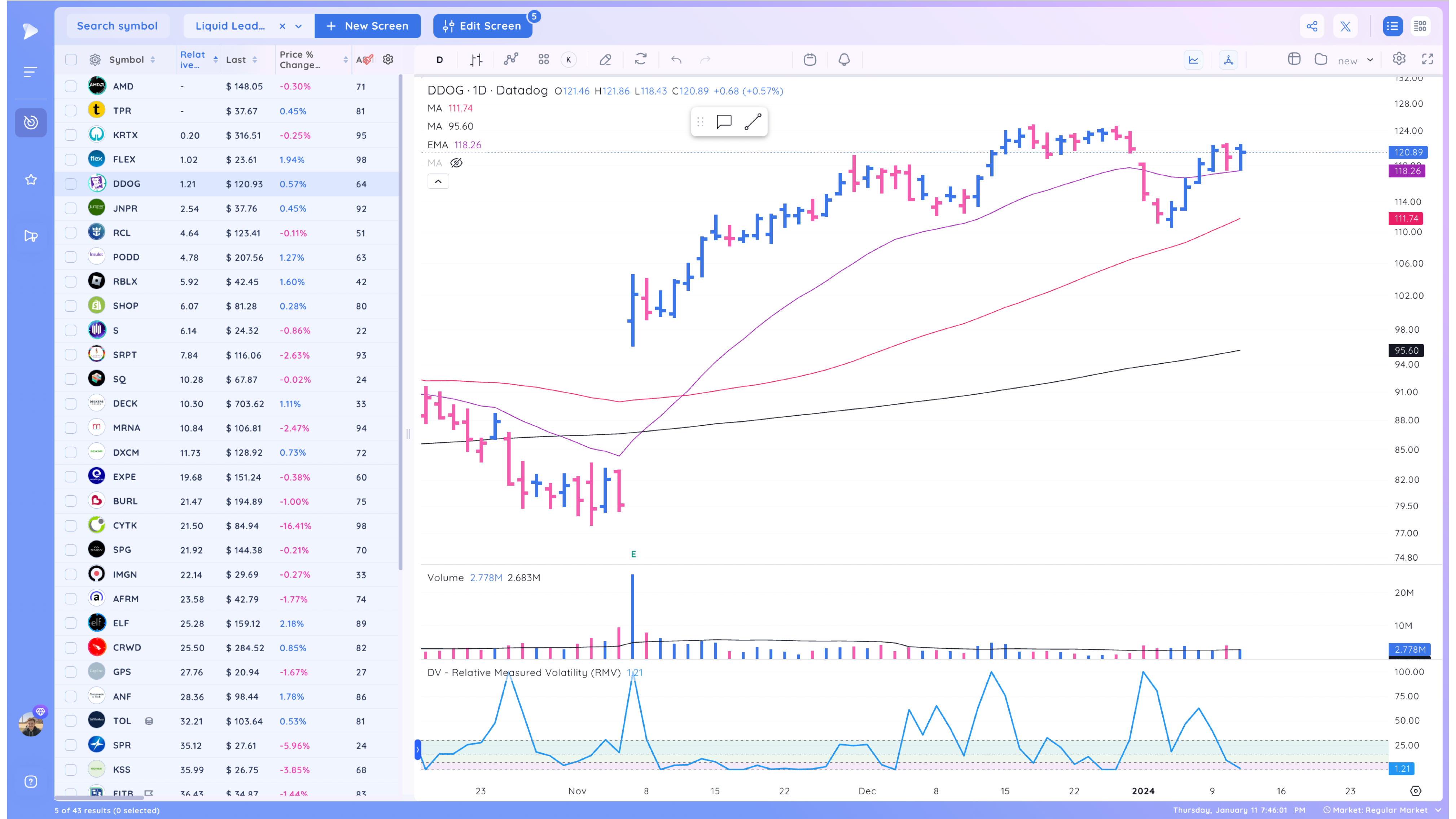Check the KRTX row checkbox
Viewport: 1456px width, 819px height.
coord(71,135)
